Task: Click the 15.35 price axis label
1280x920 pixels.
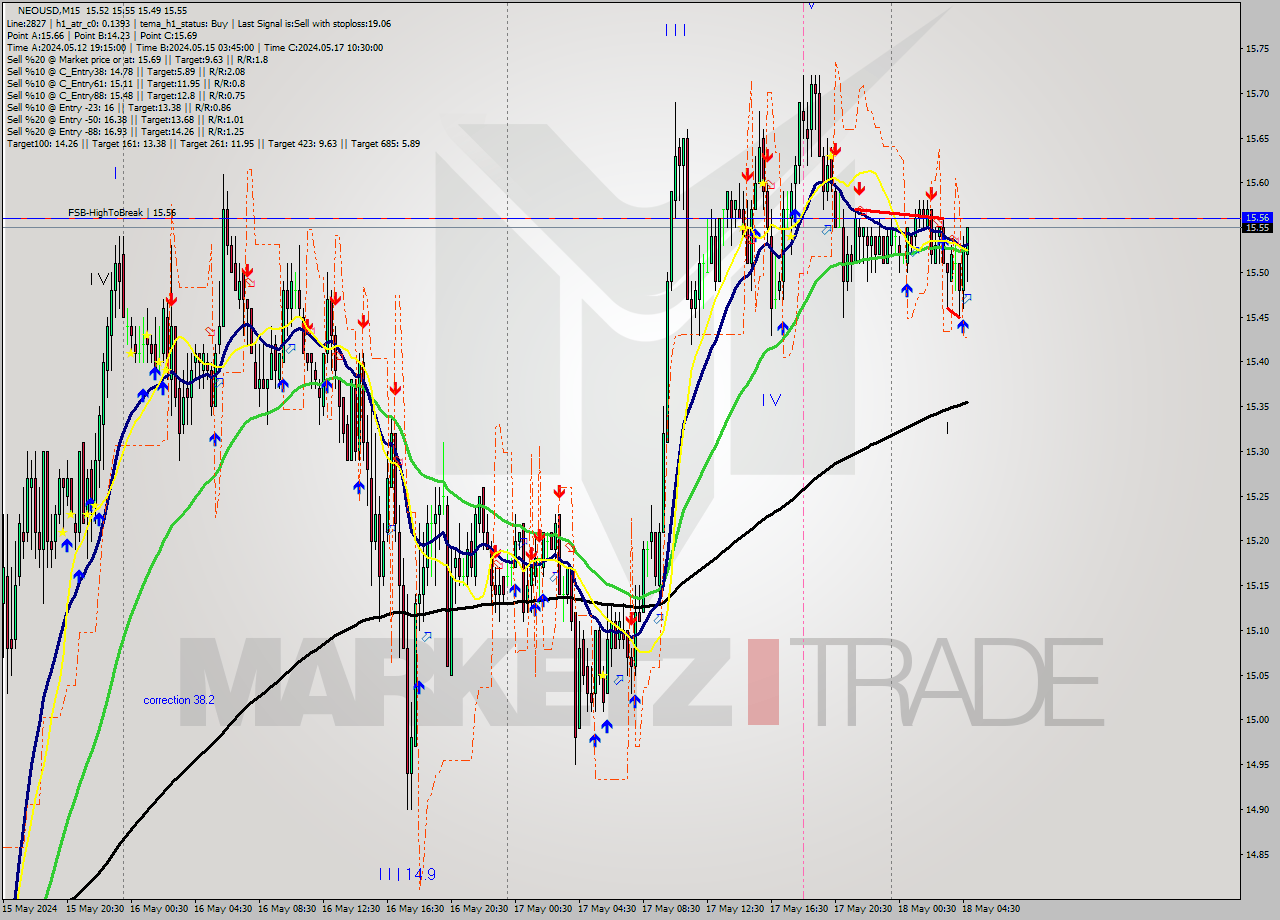Action: [x=1256, y=406]
